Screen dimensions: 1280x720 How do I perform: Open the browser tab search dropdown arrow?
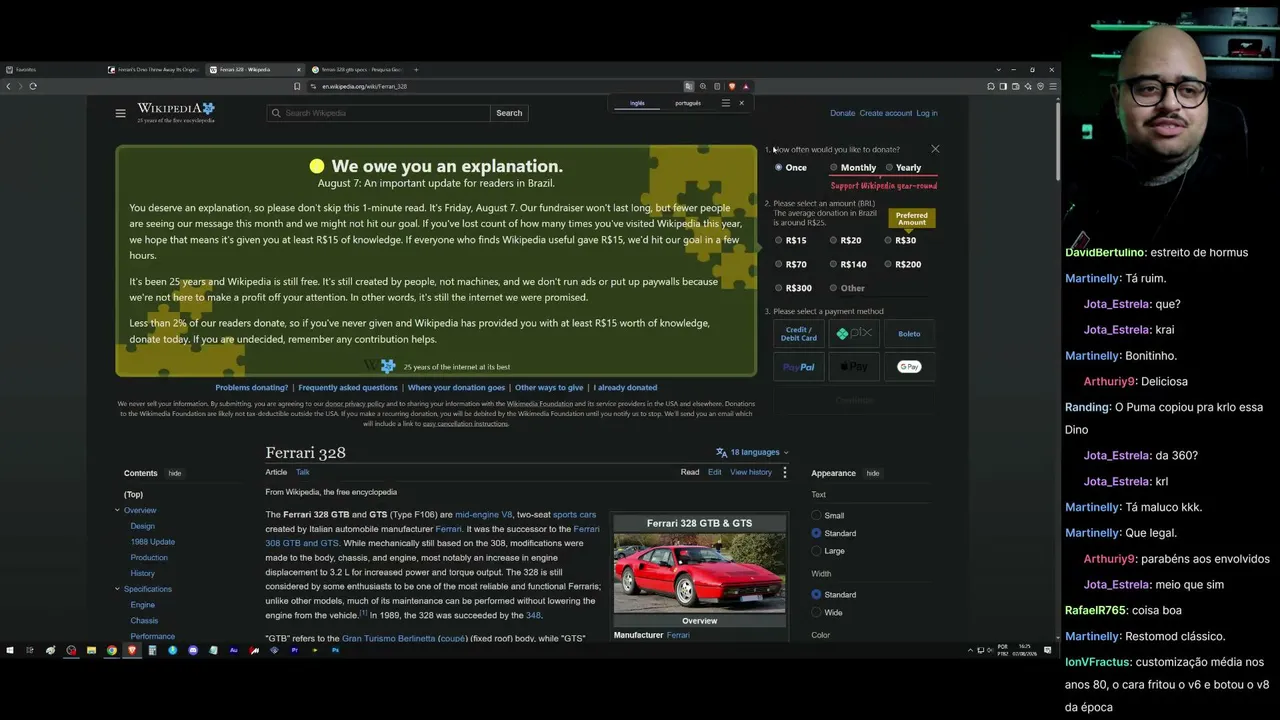998,70
